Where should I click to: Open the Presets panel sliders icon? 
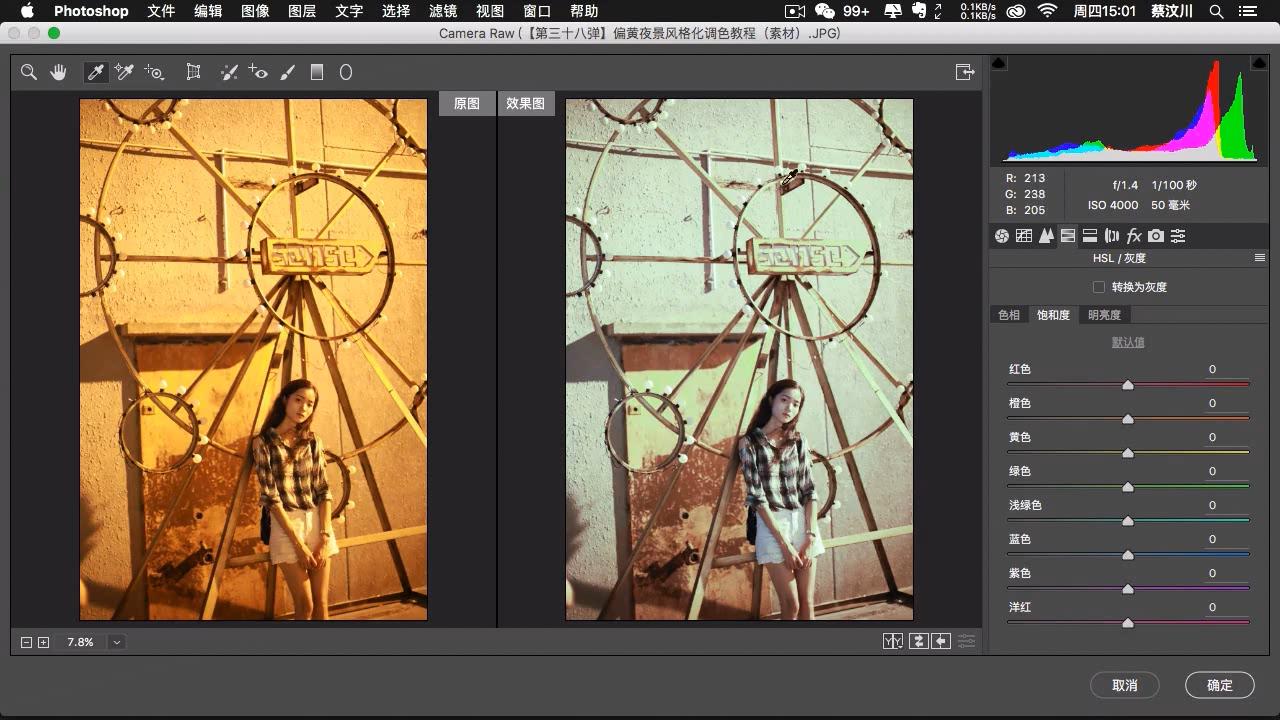click(x=1178, y=236)
